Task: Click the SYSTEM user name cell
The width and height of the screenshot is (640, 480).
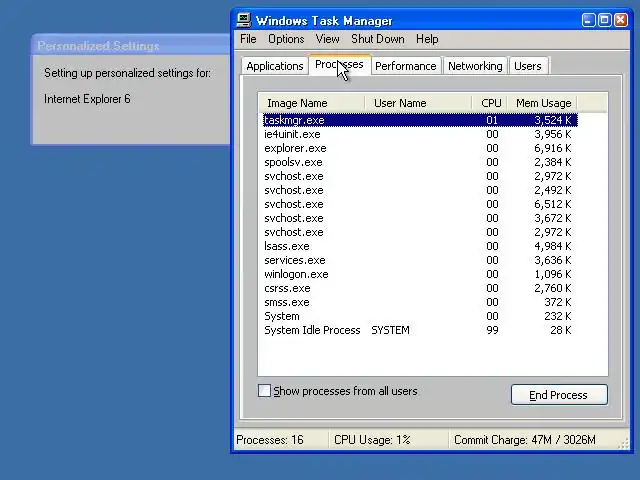Action: click(x=390, y=330)
